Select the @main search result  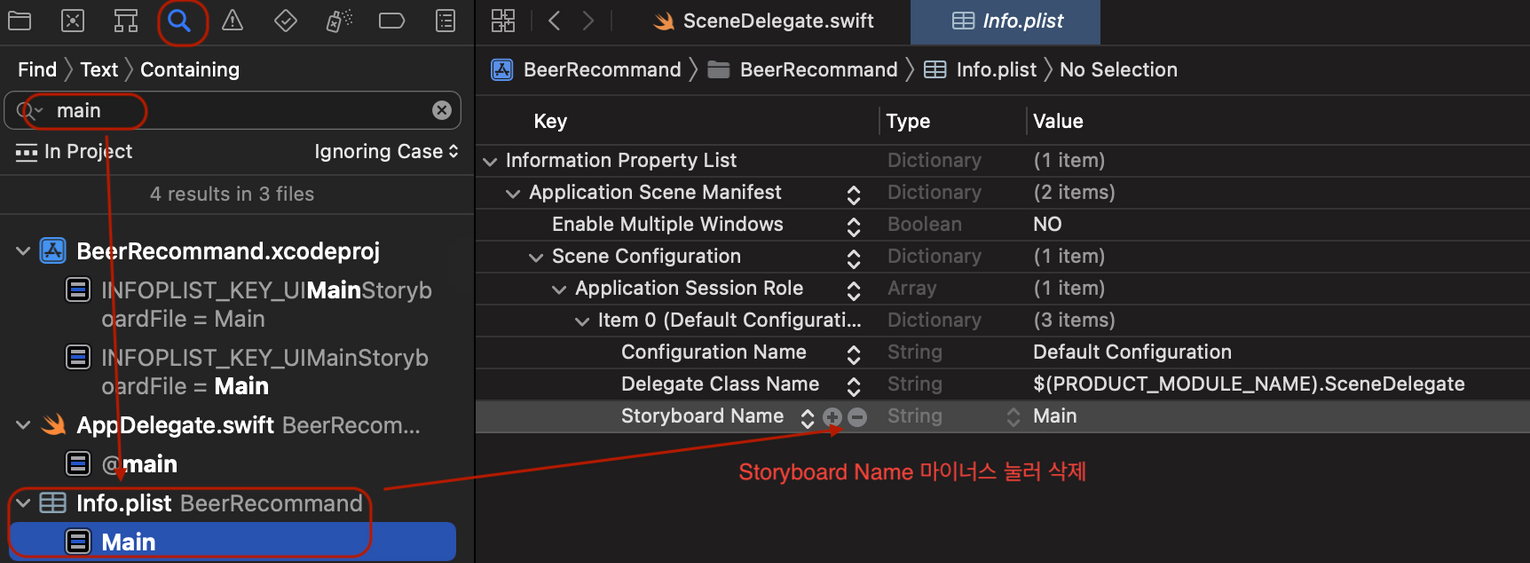(121, 464)
